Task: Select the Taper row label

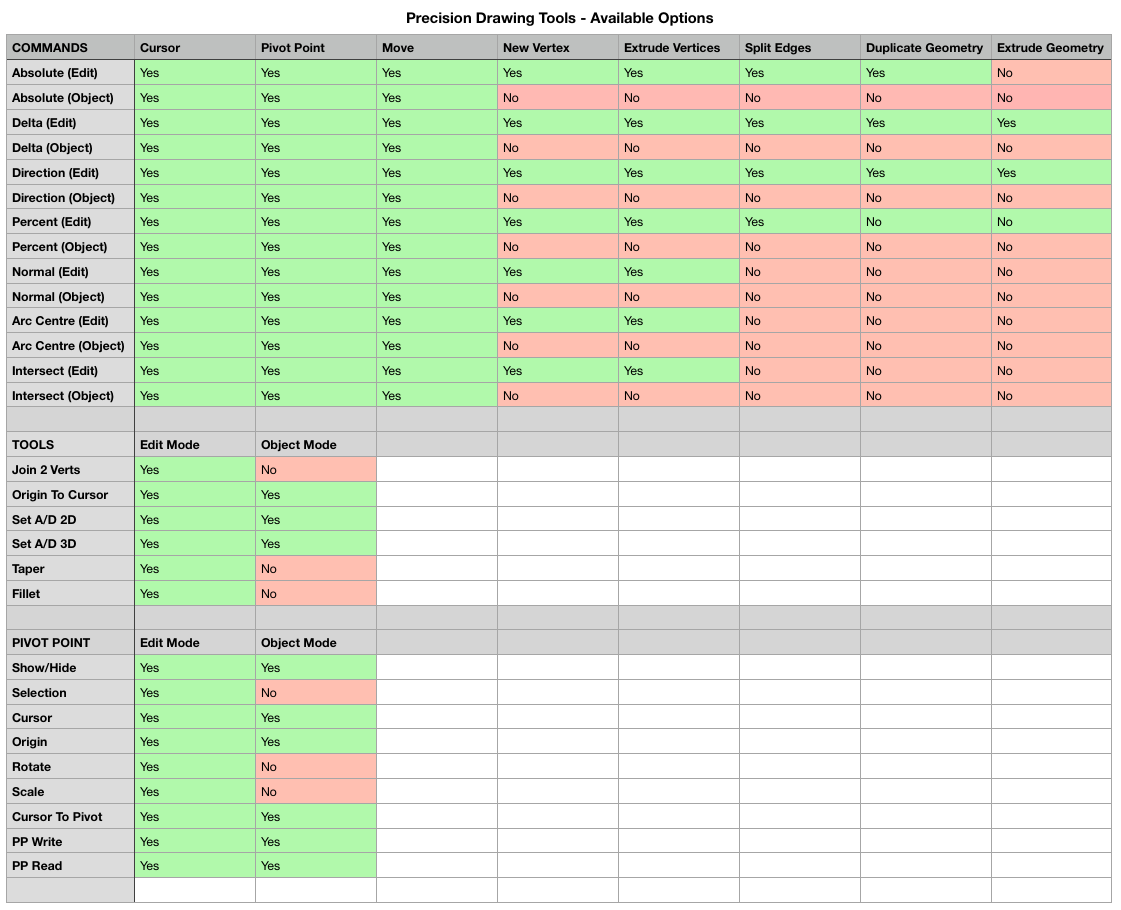Action: pos(70,569)
